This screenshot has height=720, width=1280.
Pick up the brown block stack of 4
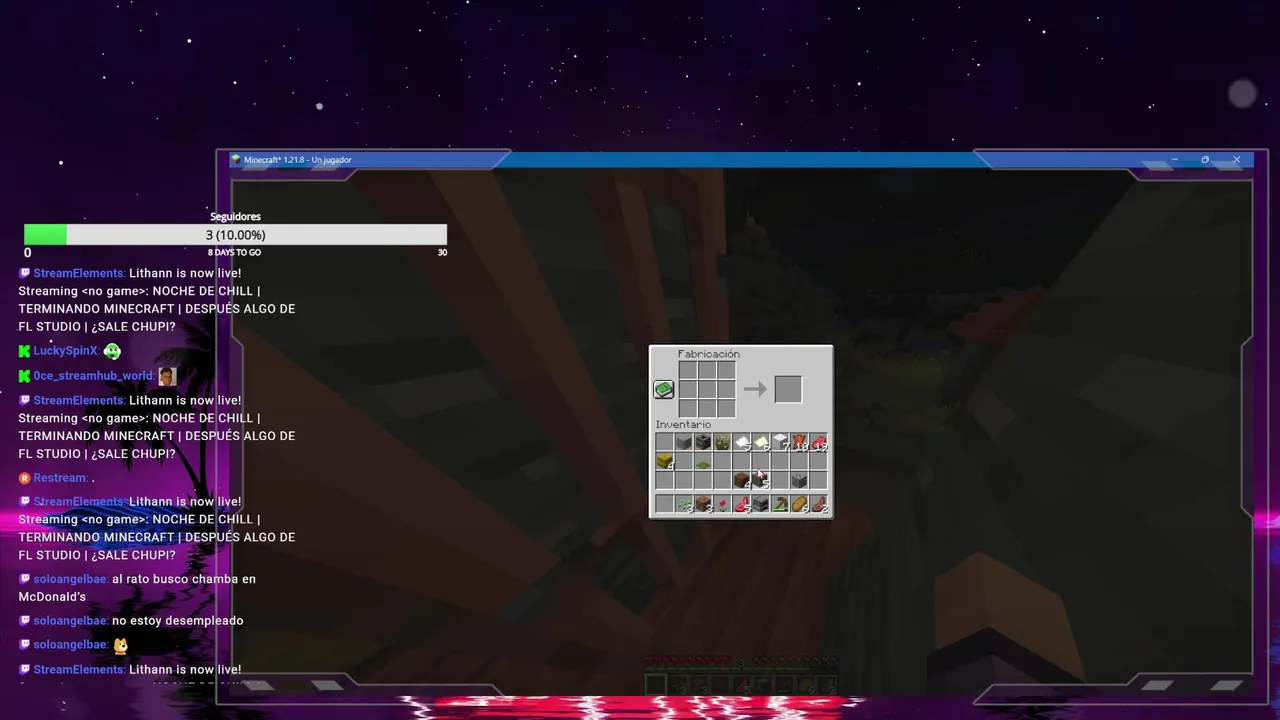point(741,480)
